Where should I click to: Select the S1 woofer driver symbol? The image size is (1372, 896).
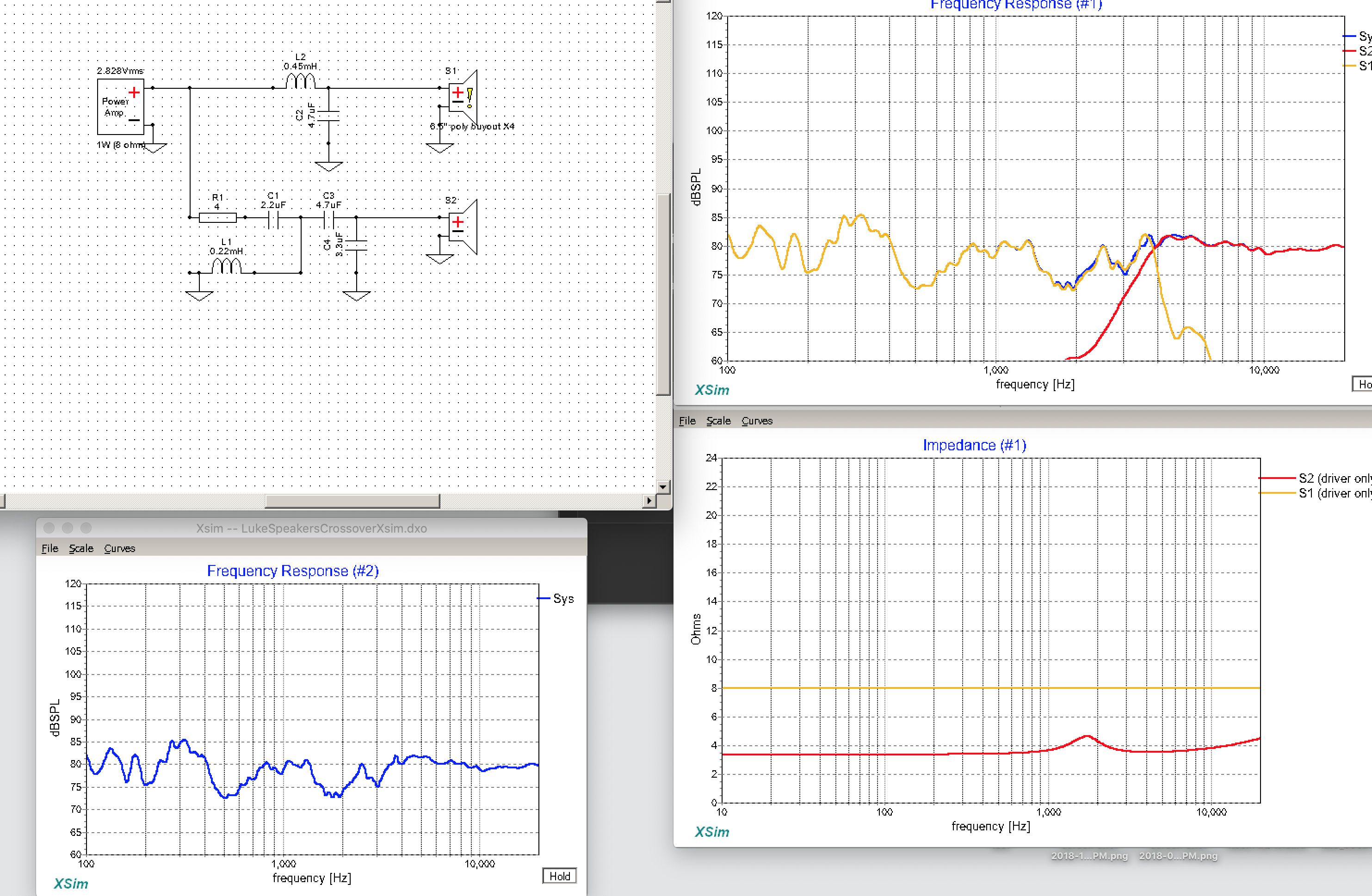tap(463, 98)
